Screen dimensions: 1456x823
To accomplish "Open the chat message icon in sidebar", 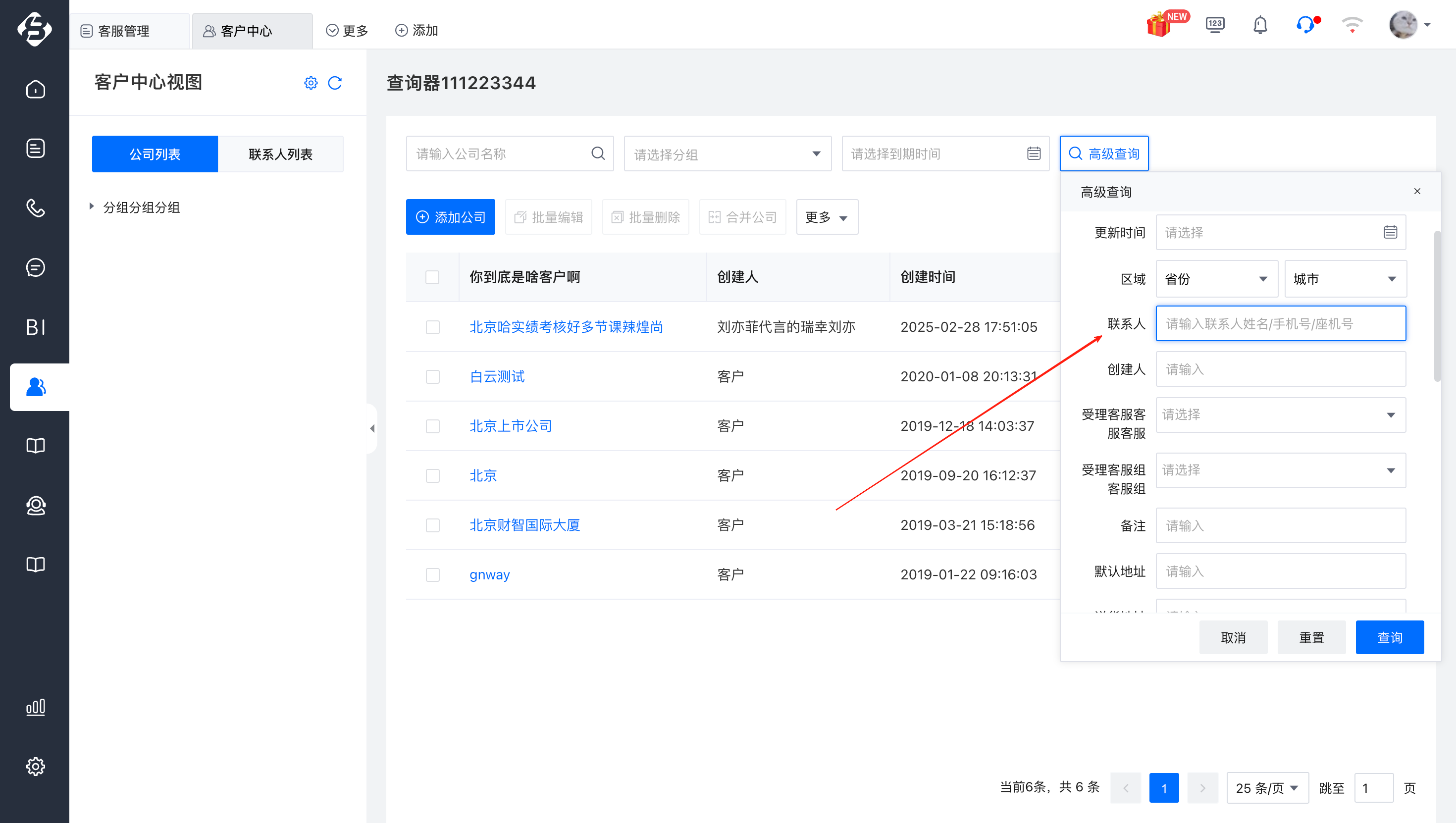I will click(x=35, y=267).
